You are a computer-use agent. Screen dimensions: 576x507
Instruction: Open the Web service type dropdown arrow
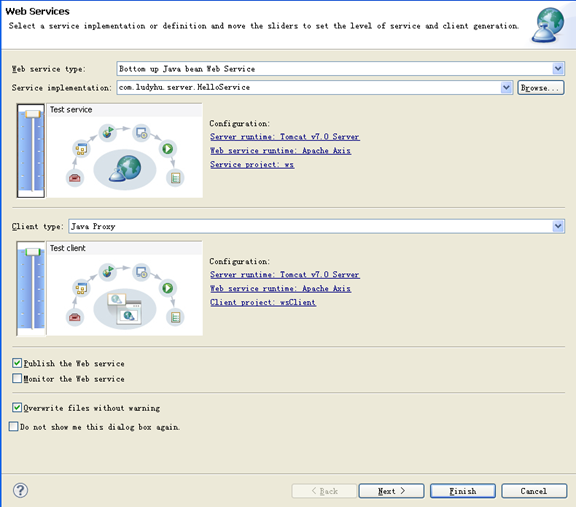pyautogui.click(x=558, y=69)
